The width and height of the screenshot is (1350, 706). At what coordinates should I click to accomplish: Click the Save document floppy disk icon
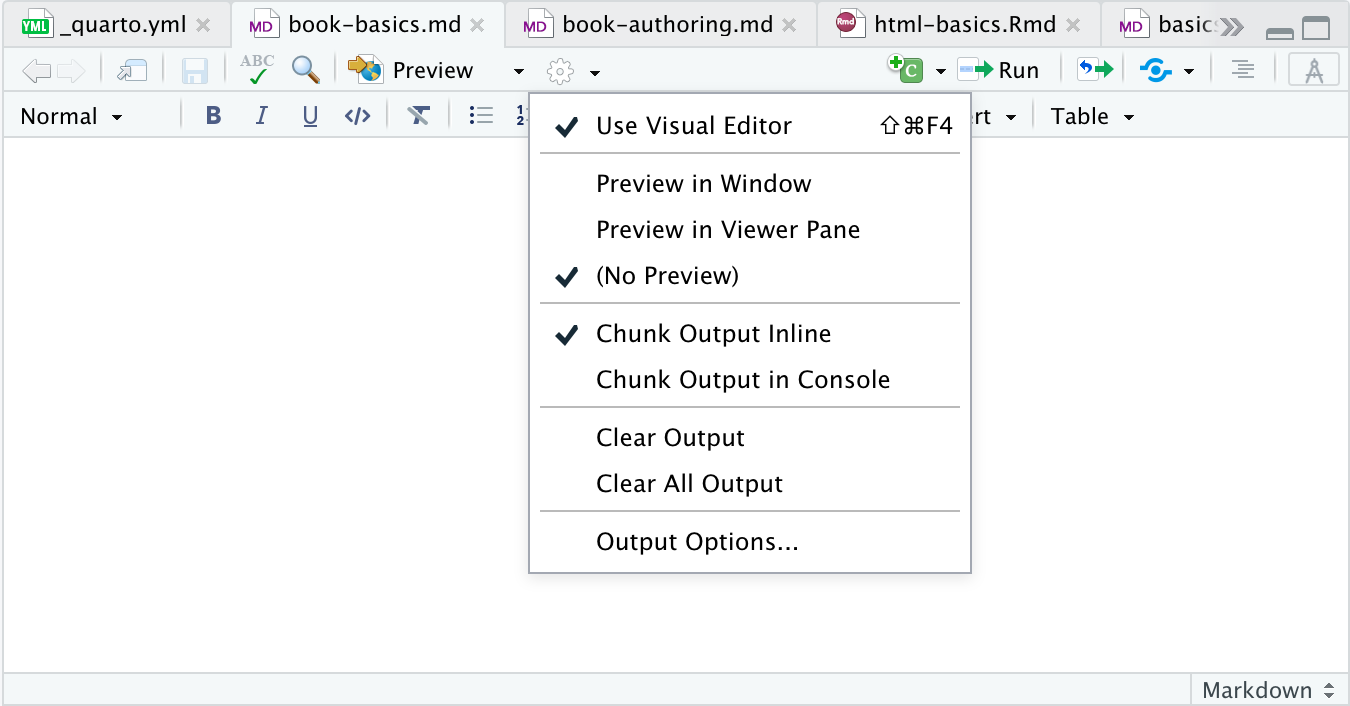tap(194, 70)
